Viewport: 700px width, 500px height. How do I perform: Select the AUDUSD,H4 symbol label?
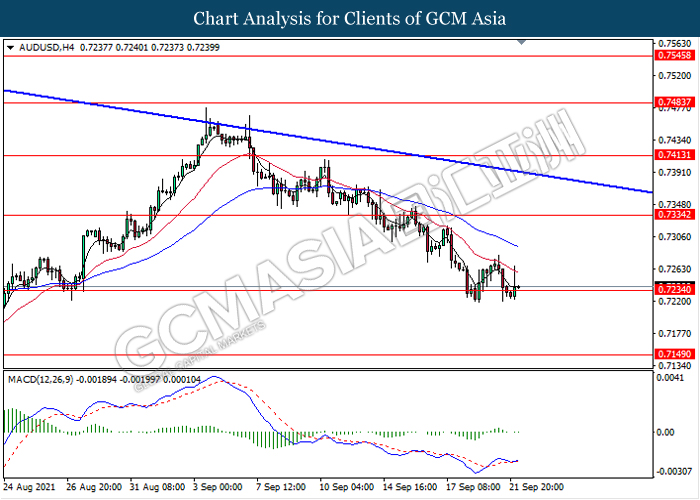coord(47,47)
